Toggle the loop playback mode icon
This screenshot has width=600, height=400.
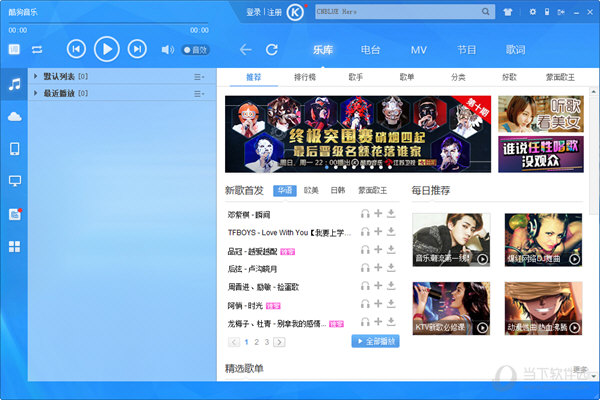(37, 49)
